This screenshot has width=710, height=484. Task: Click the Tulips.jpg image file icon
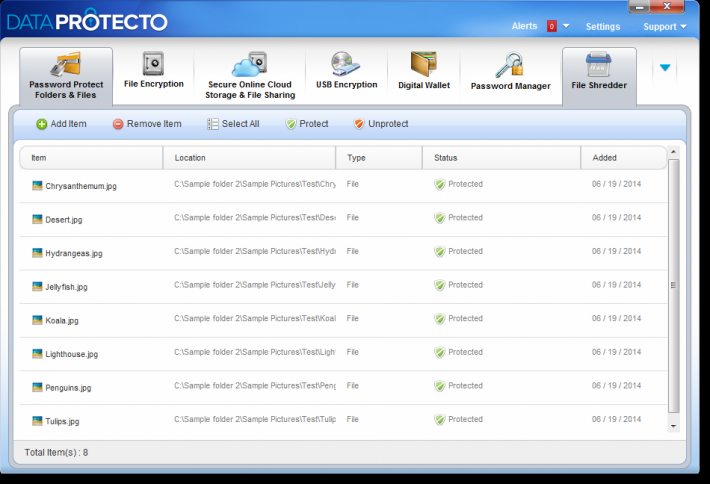tap(37, 421)
